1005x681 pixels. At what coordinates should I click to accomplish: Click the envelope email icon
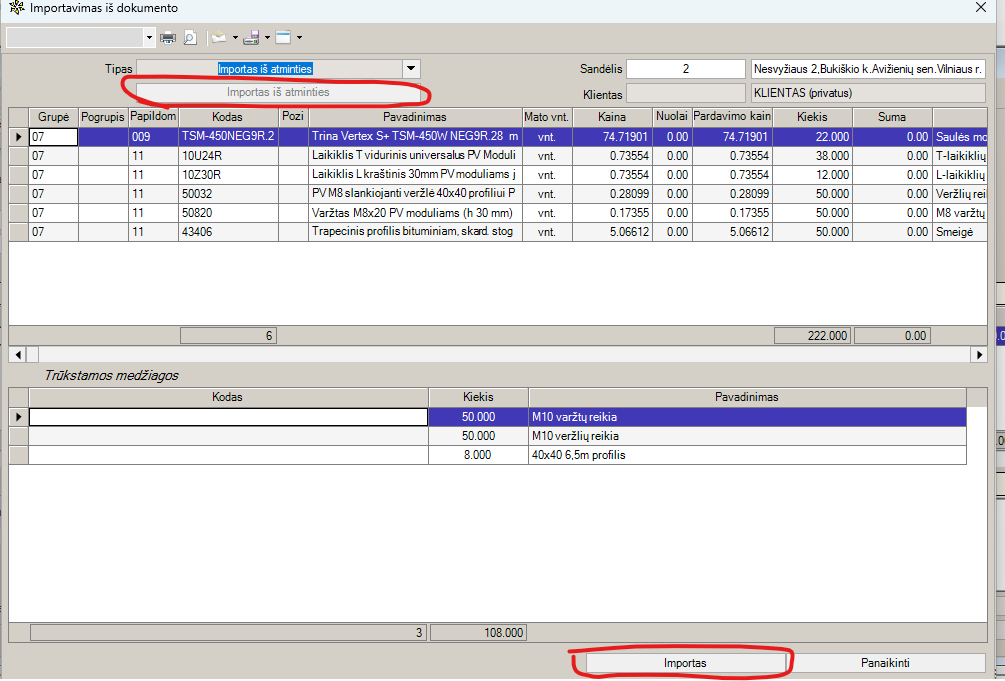218,38
